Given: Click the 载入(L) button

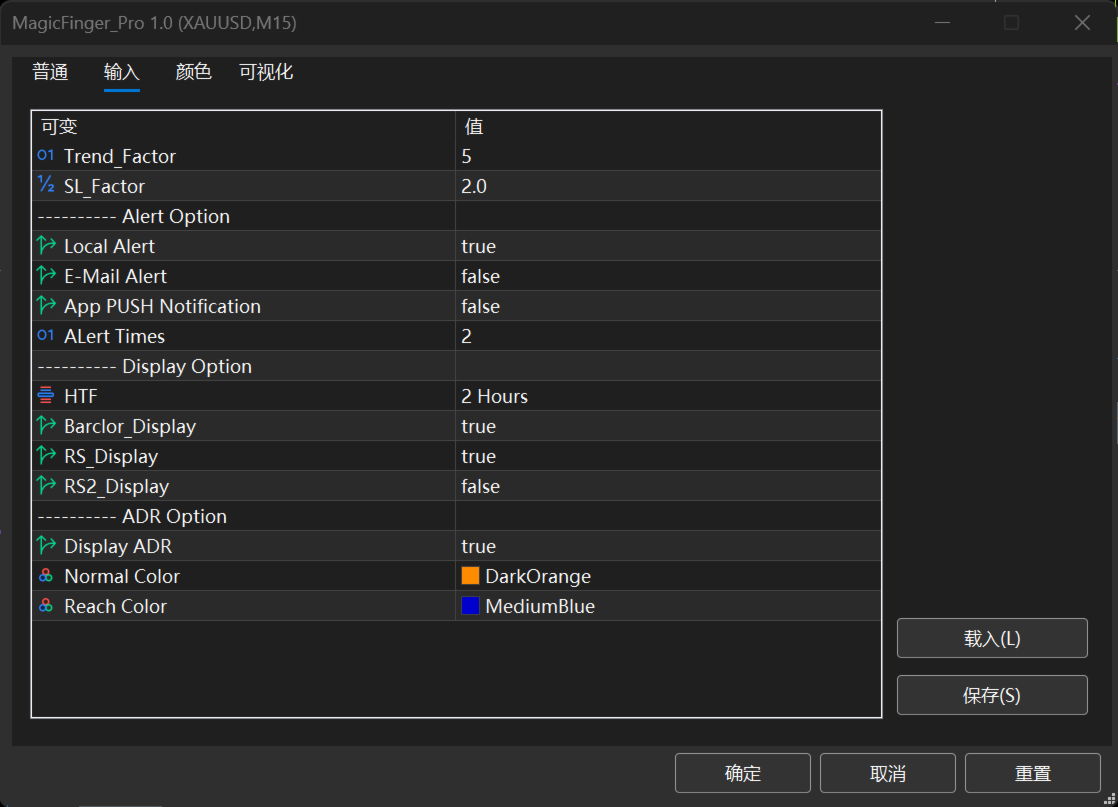Looking at the screenshot, I should (992, 638).
